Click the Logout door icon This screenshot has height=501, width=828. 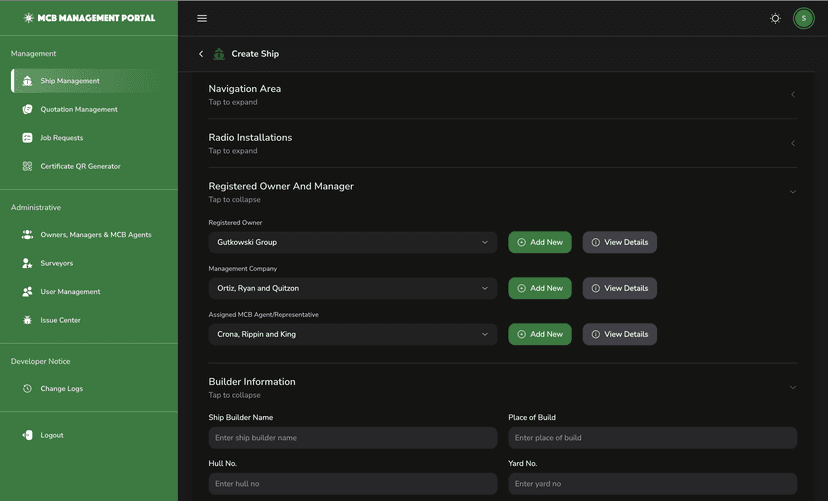click(27, 435)
